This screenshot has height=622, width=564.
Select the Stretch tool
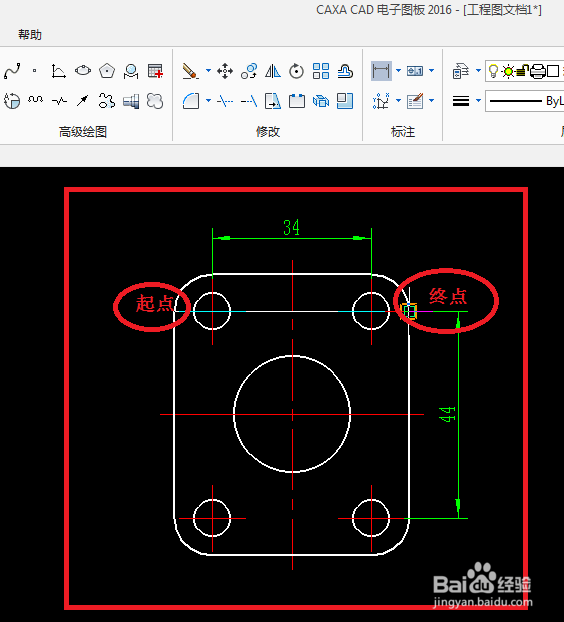coord(273,101)
